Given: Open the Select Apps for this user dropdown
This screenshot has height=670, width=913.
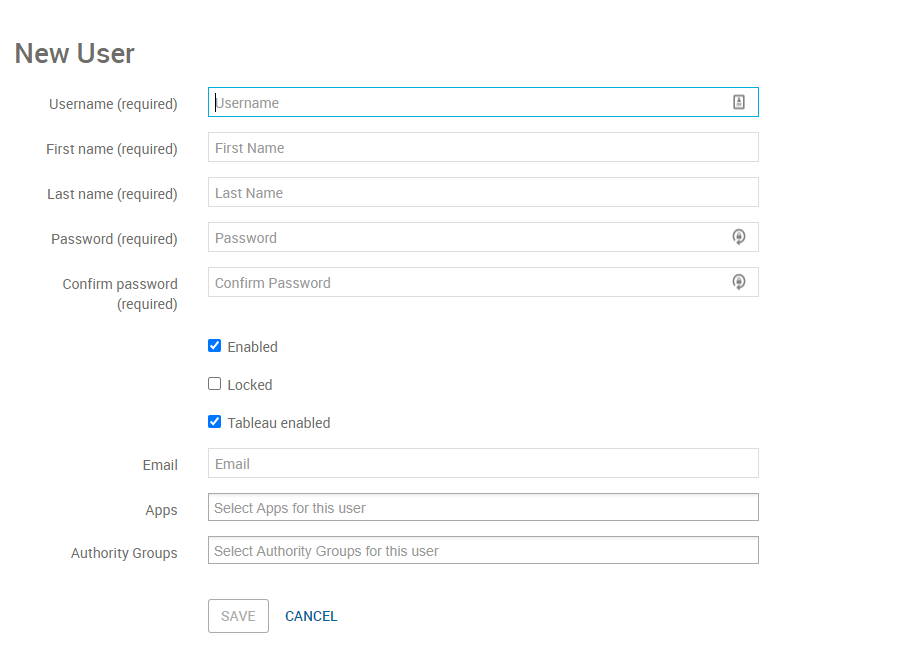Looking at the screenshot, I should [x=483, y=507].
